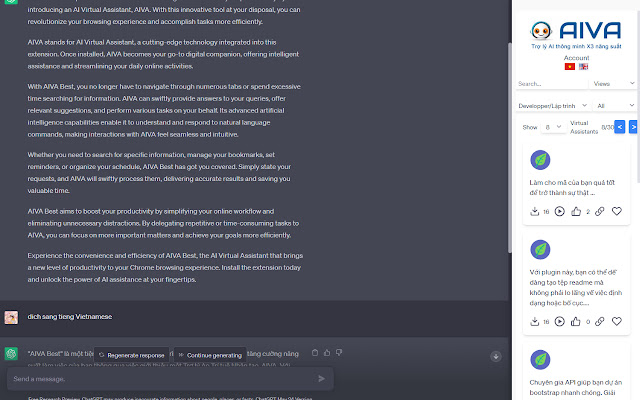Screen dimensions: 640x400
Task: Copy link icon on the first assistant card
Action: pyautogui.click(x=599, y=211)
